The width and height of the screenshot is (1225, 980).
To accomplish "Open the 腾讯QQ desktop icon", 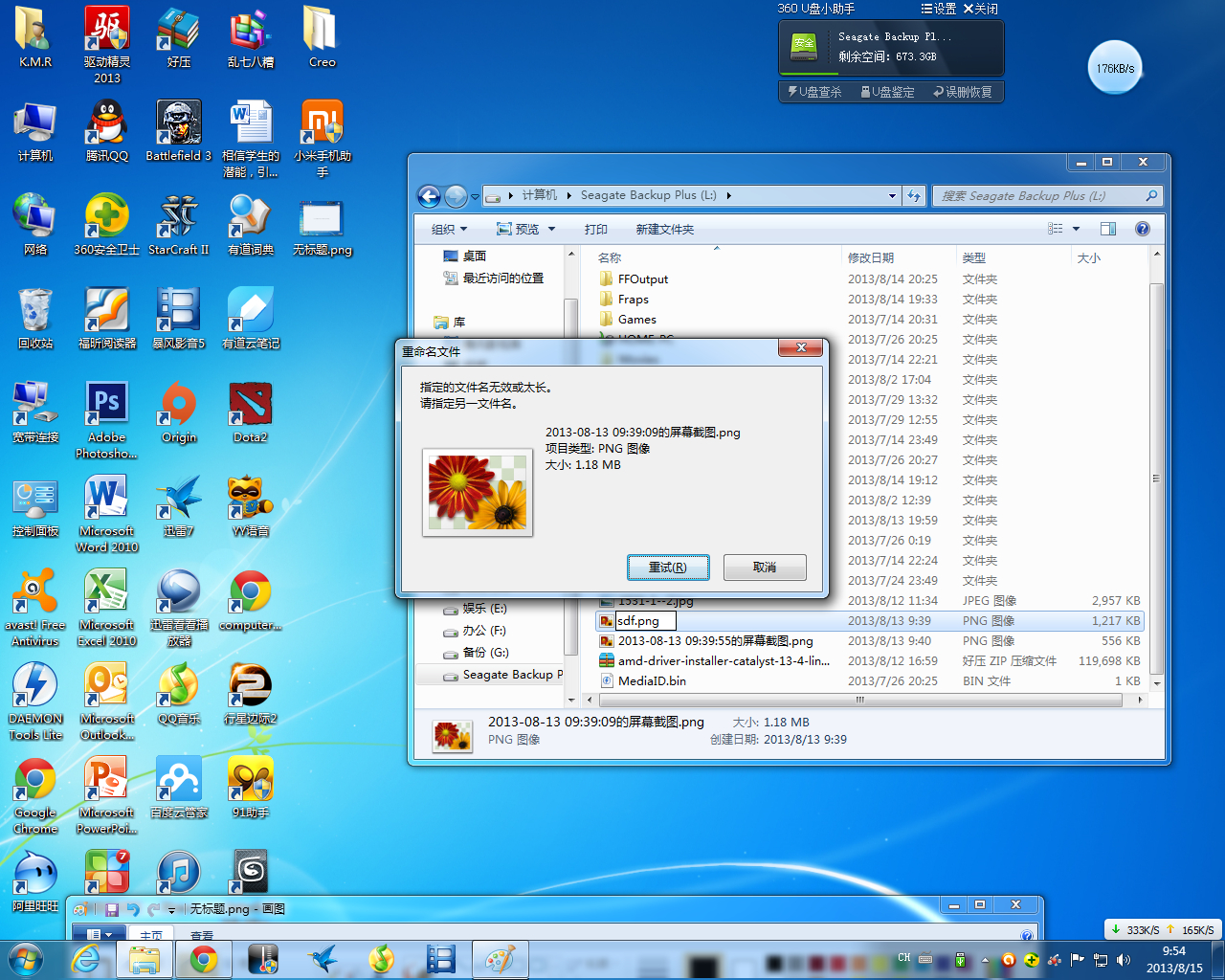I will [107, 131].
